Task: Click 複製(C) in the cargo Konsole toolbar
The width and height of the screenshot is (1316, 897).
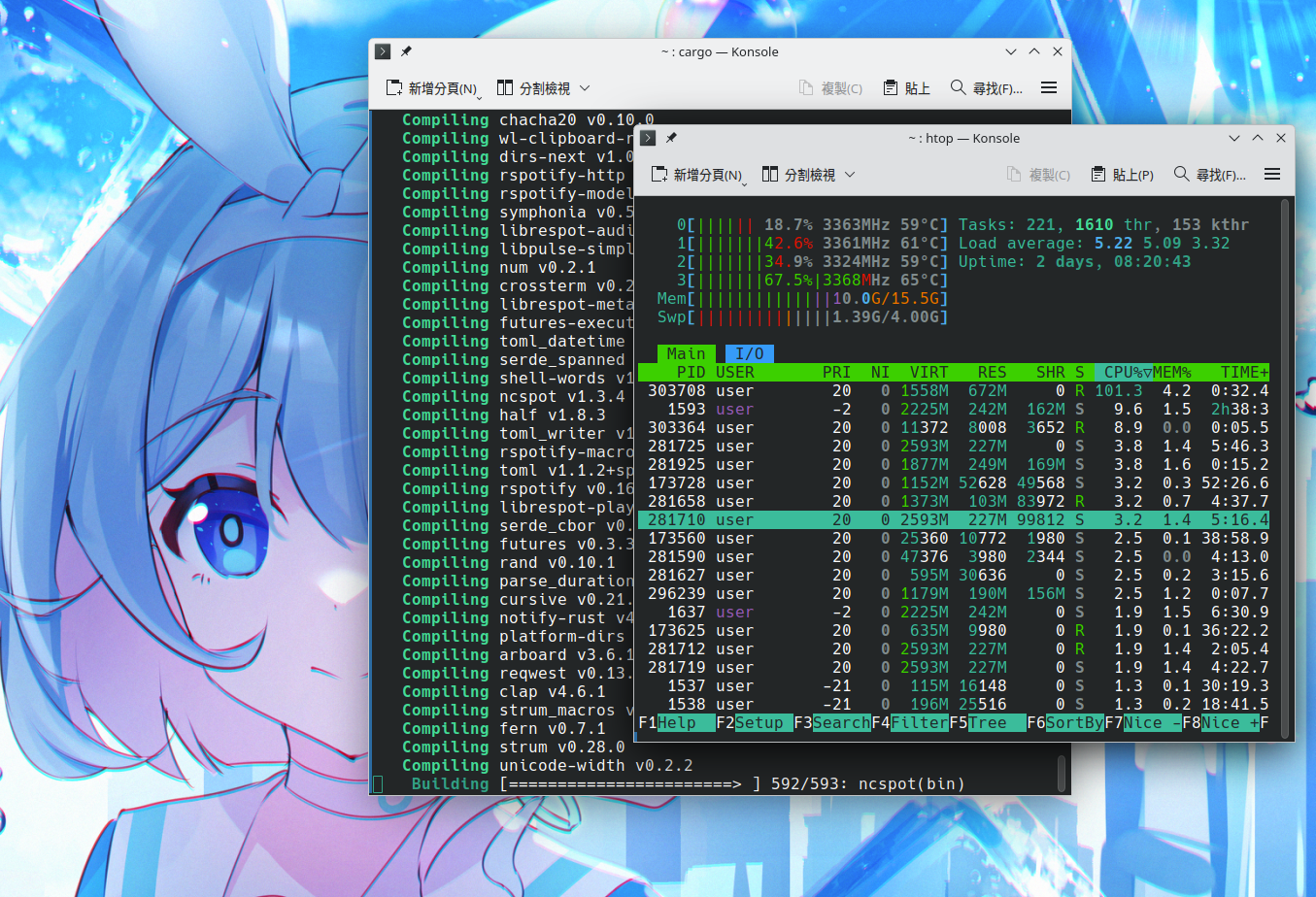Action: (x=830, y=88)
